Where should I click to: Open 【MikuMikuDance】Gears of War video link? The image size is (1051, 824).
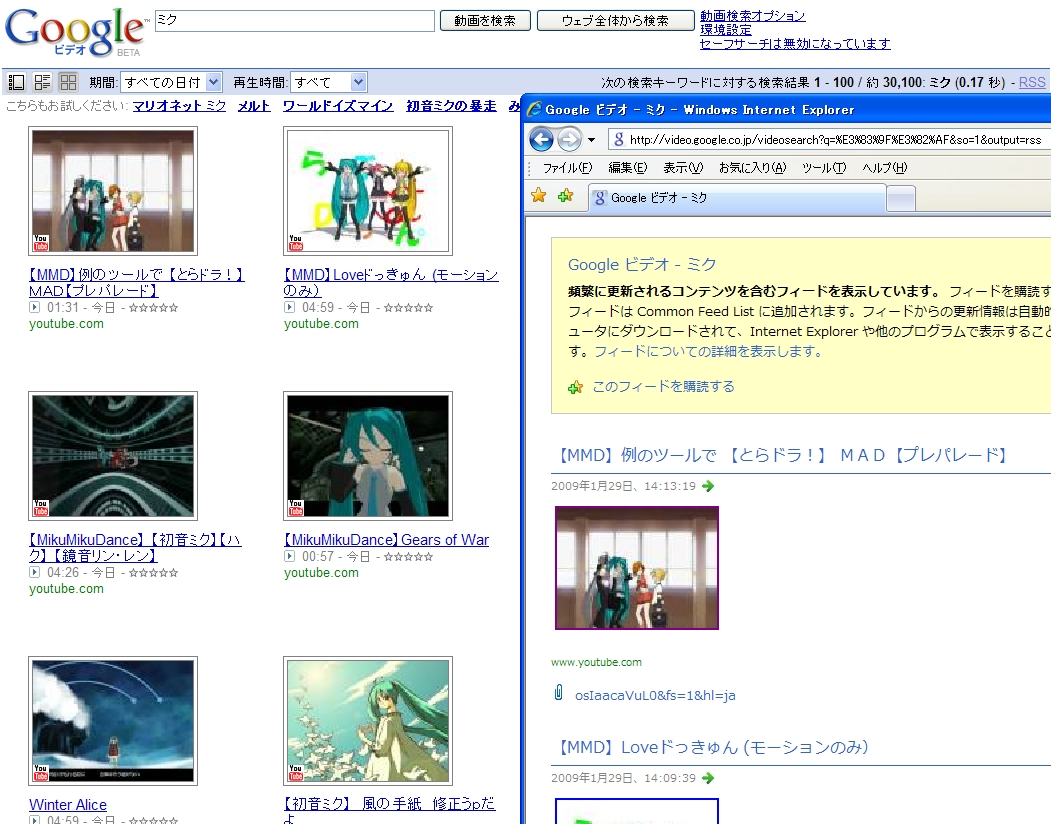[x=386, y=540]
